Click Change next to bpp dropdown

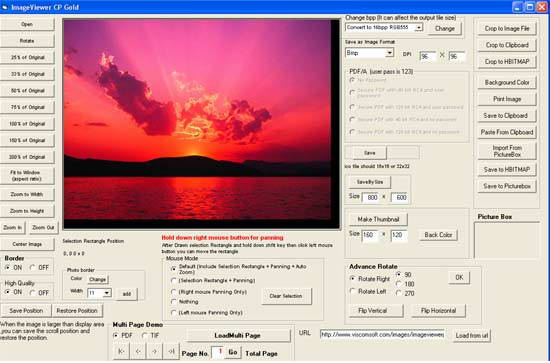click(x=445, y=28)
